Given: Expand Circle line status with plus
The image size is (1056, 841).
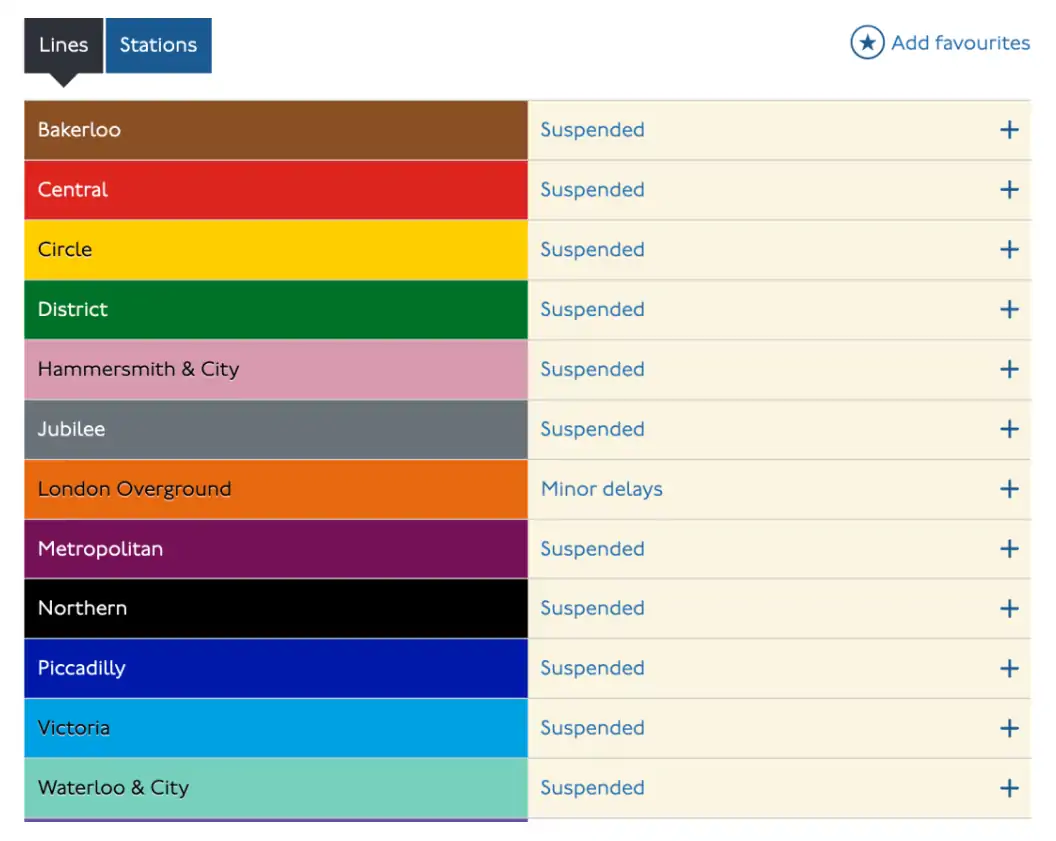Looking at the screenshot, I should 1009,250.
